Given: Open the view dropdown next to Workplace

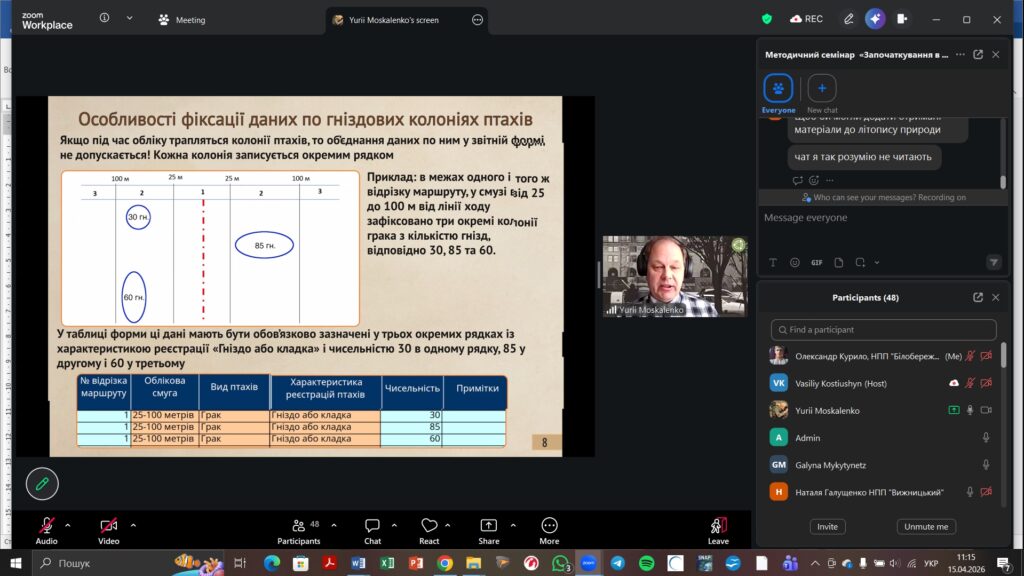Looking at the screenshot, I should 129,19.
